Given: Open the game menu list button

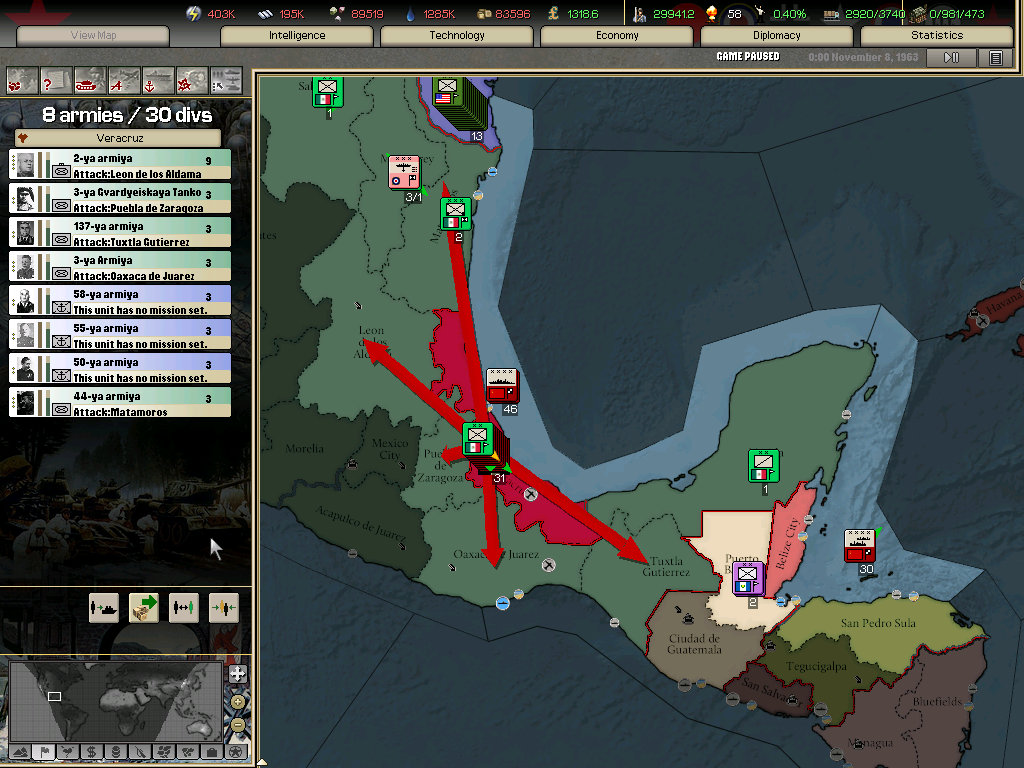Looking at the screenshot, I should tap(995, 58).
